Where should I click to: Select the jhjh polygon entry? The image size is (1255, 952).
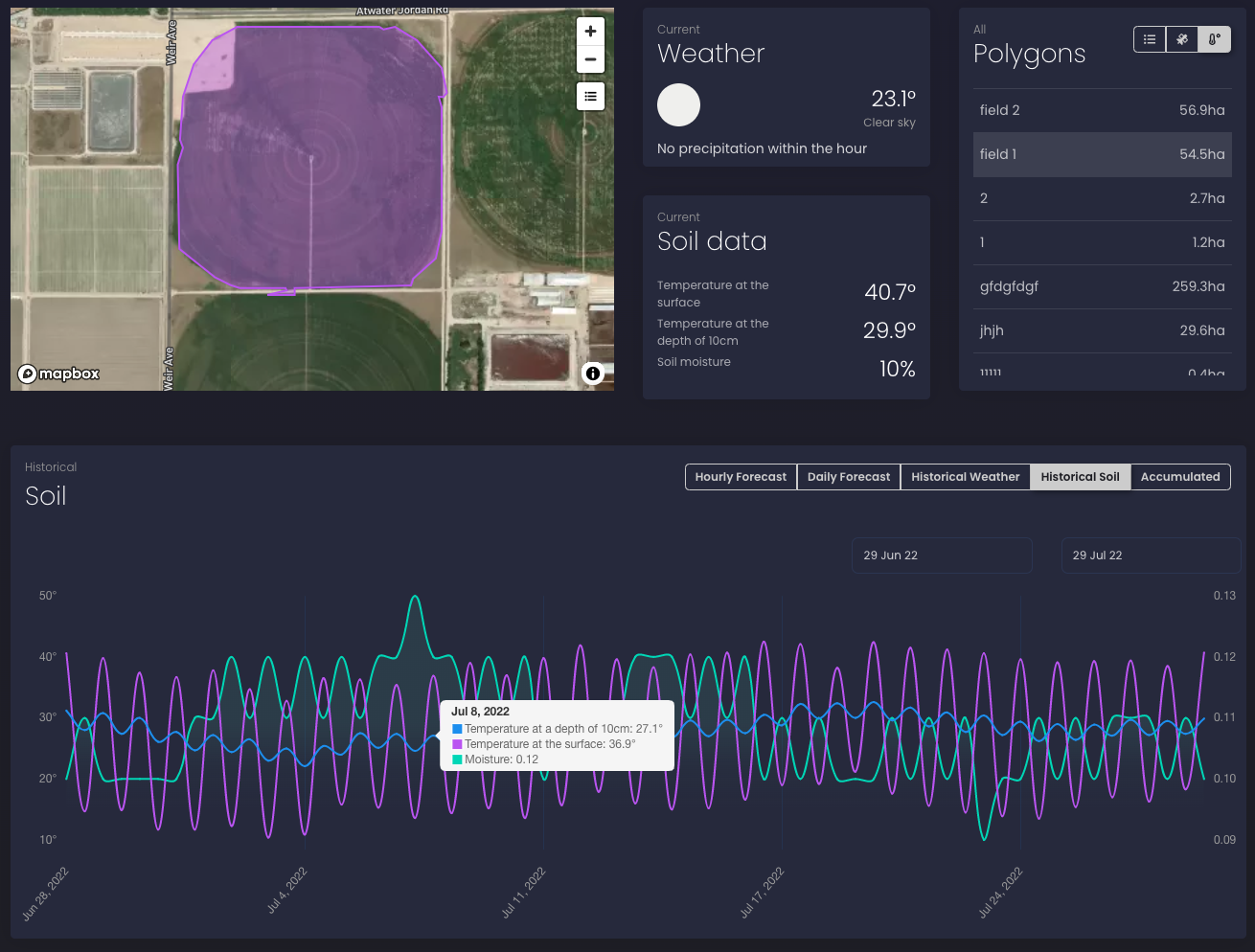coord(1102,330)
